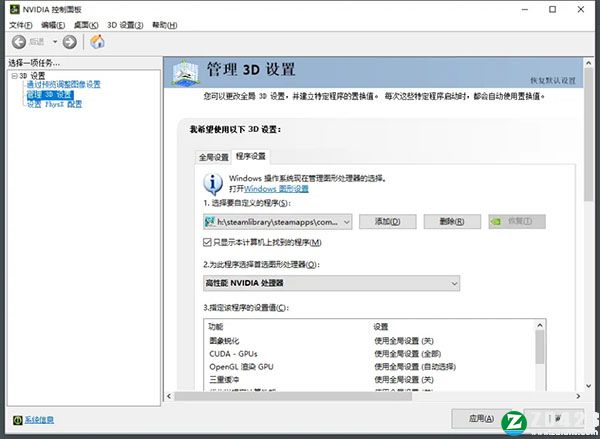Select the CUDA - GPUs feature row
This screenshot has width=600, height=439.
point(370,354)
